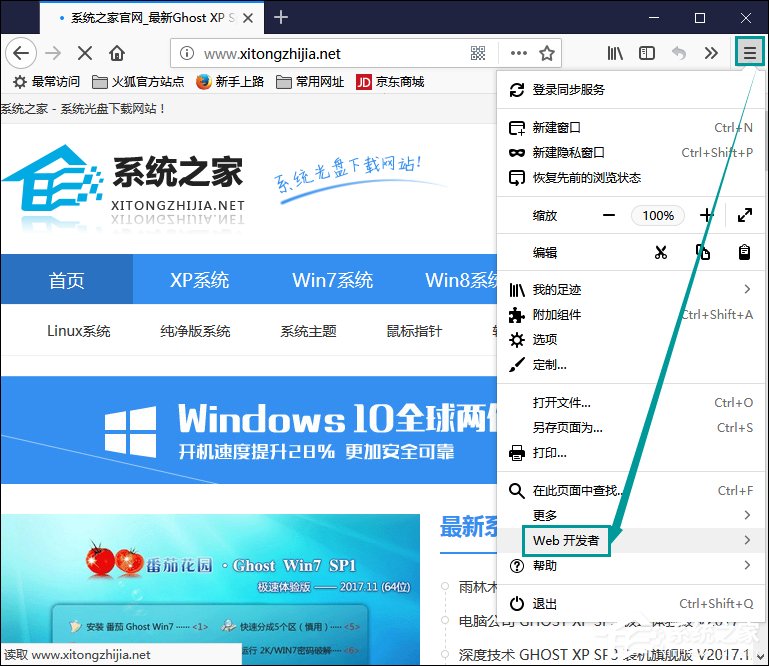Stop loading the page with X button
Screen dimensions: 769x666
click(x=84, y=54)
